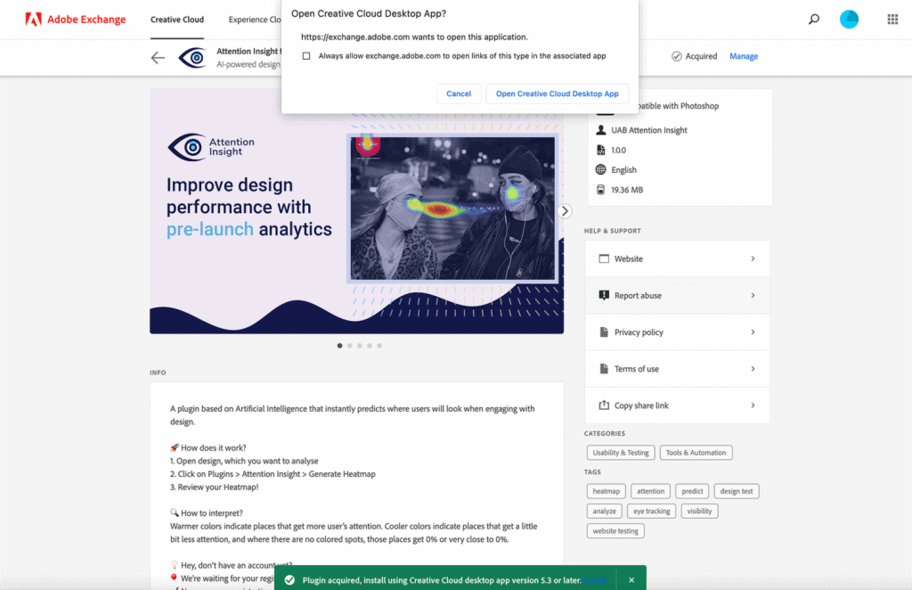Screen dimensions: 912x590
Task: Select the eye tracking tag
Action: tap(651, 511)
